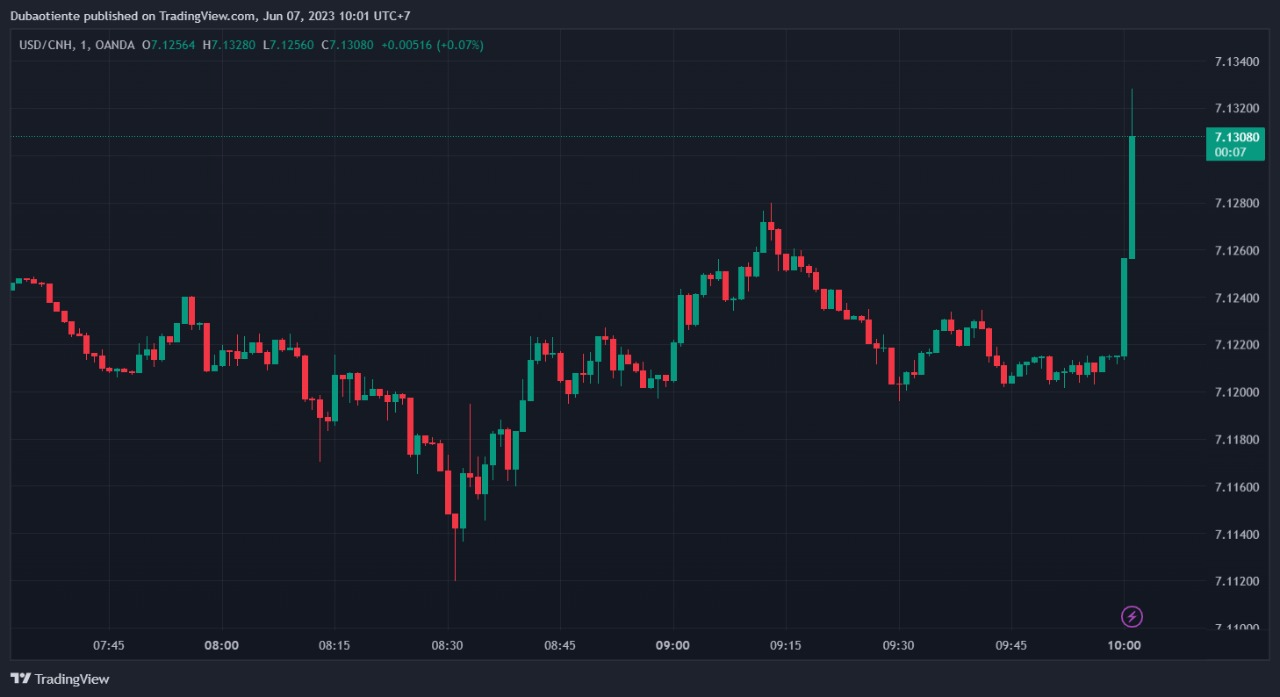Click the +0.00516 (+0.07%) change value
Image resolution: width=1280 pixels, height=697 pixels.
coord(432,45)
